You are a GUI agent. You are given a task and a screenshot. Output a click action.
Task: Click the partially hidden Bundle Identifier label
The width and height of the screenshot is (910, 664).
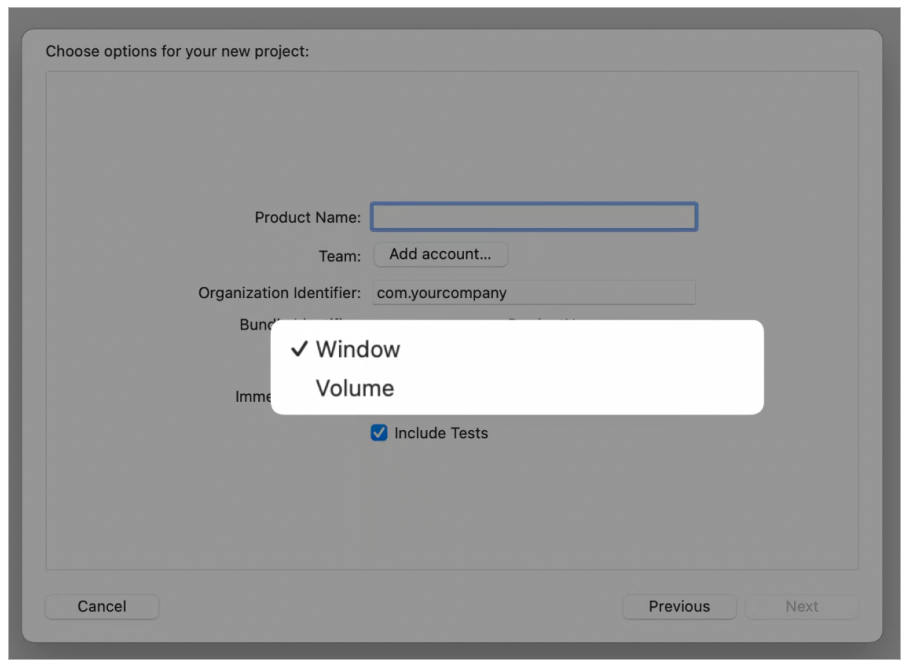pyautogui.click(x=255, y=324)
